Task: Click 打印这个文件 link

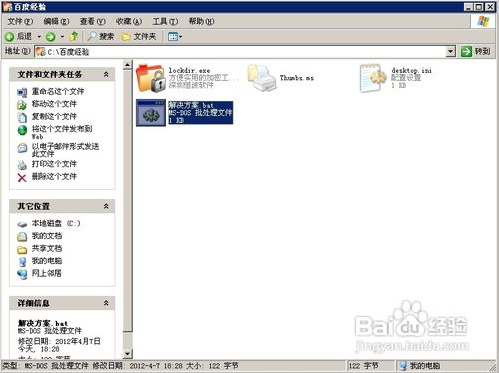Action: pyautogui.click(x=54, y=164)
